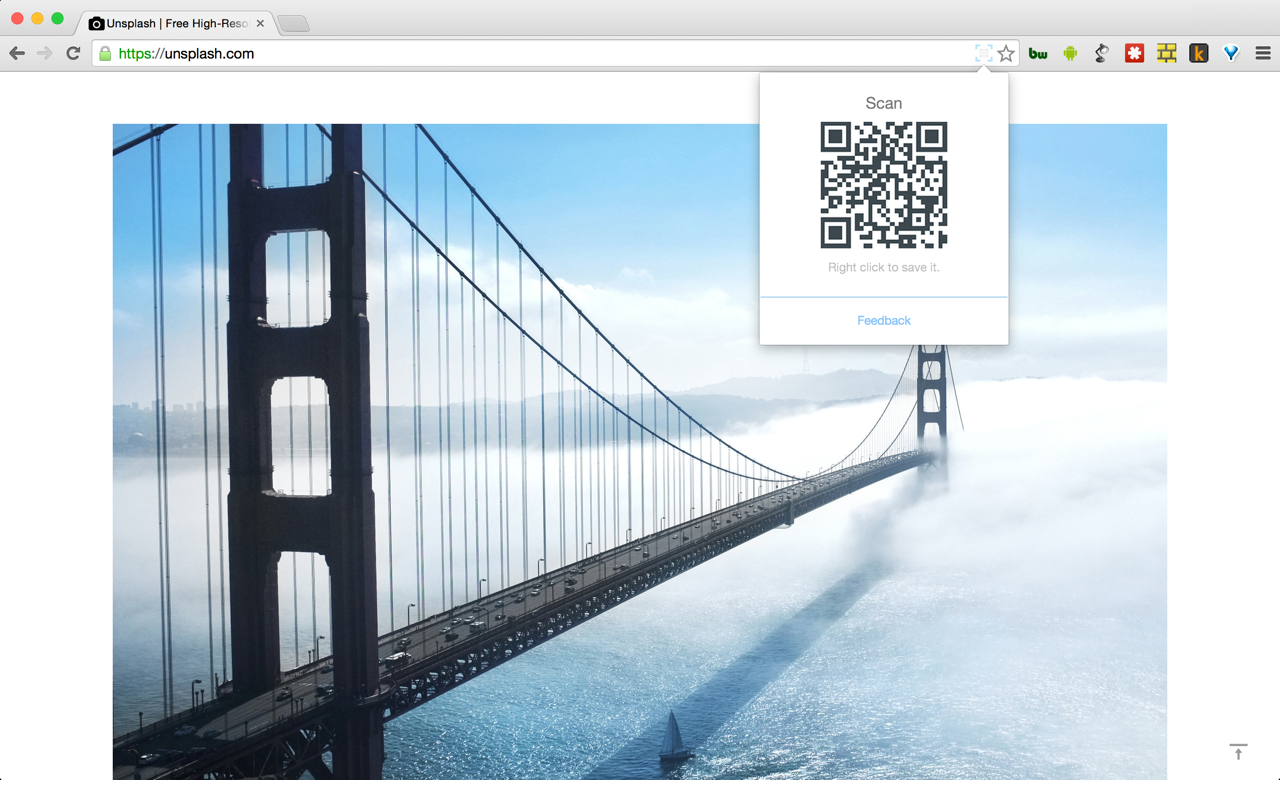The image size is (1280, 800).
Task: Click the scroll-to-top arrow button
Action: [1238, 752]
